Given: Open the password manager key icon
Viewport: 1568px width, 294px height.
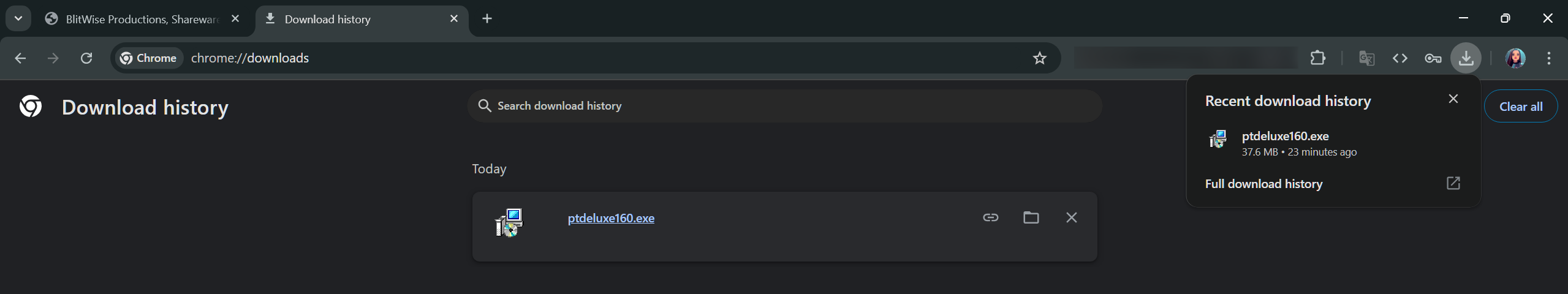Looking at the screenshot, I should click(1433, 58).
